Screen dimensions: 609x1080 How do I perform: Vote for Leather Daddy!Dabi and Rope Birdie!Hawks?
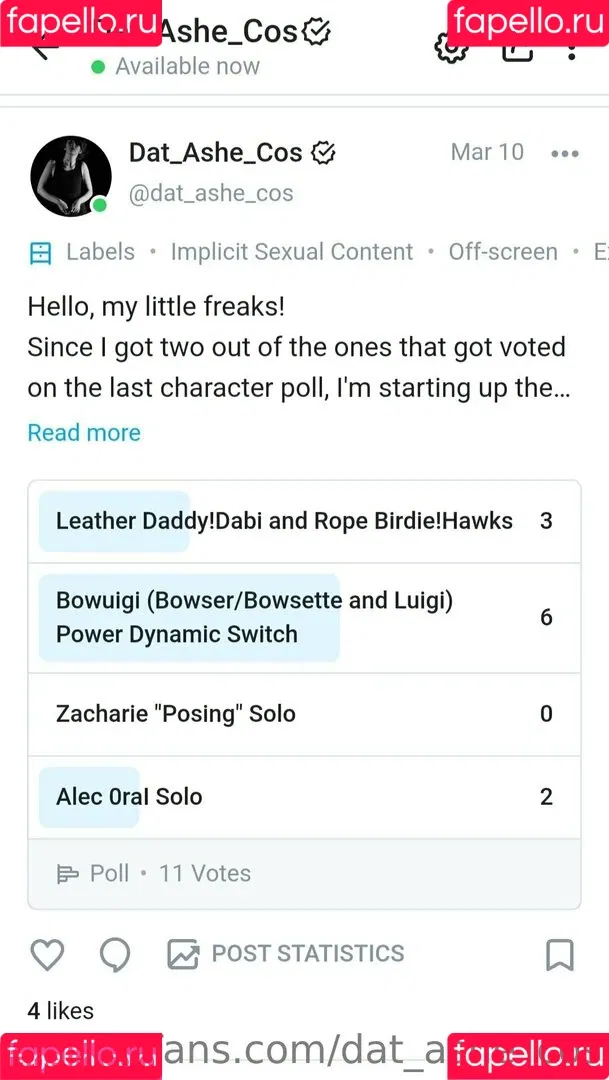tap(304, 521)
